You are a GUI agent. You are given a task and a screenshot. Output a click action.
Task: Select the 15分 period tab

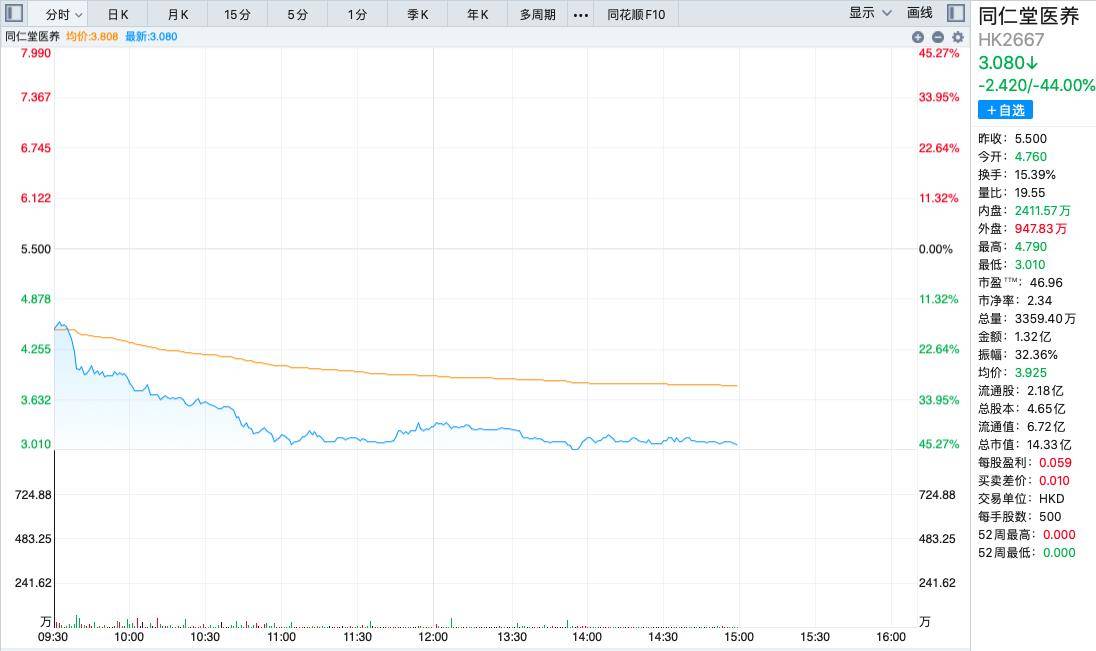click(237, 14)
